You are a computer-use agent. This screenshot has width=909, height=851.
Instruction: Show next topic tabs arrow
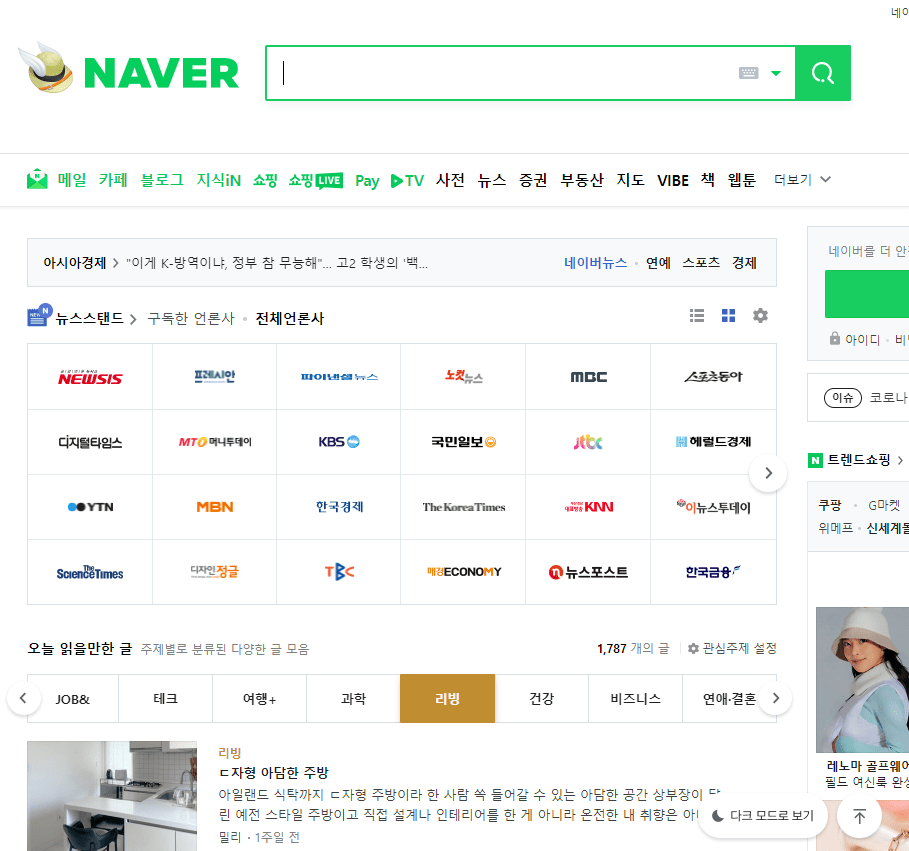776,698
